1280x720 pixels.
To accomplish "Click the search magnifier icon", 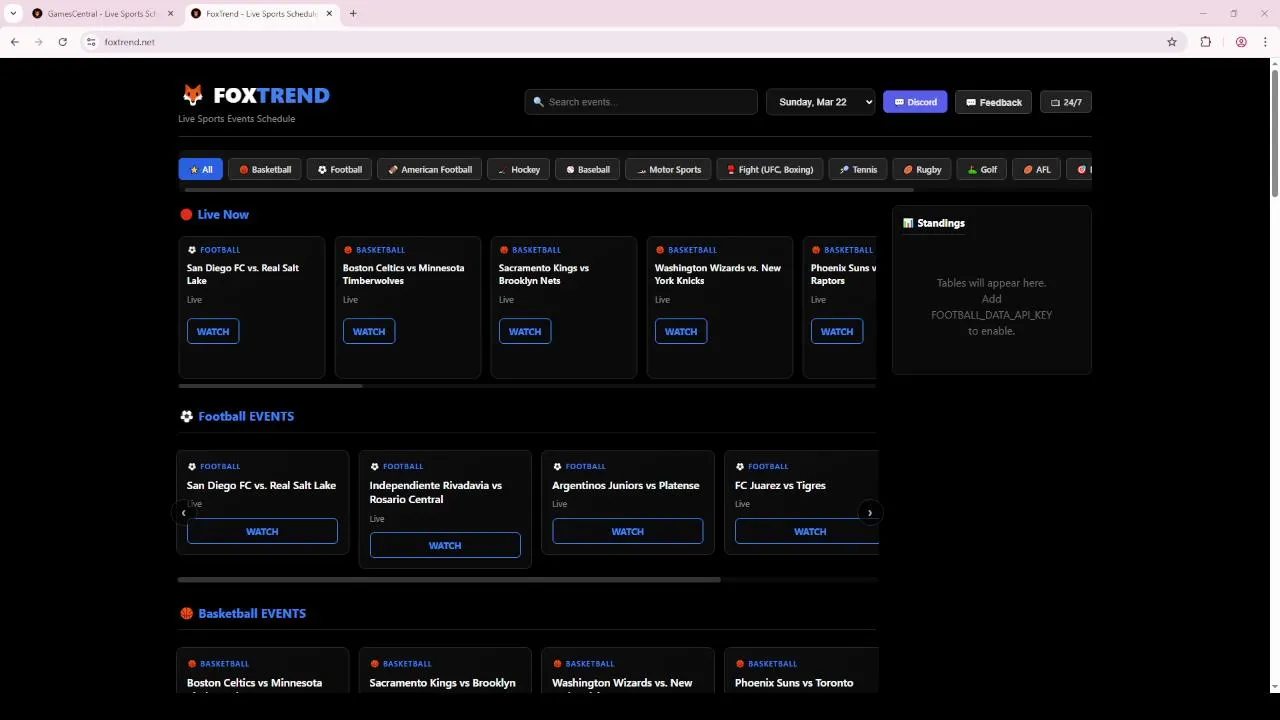I will tap(539, 102).
